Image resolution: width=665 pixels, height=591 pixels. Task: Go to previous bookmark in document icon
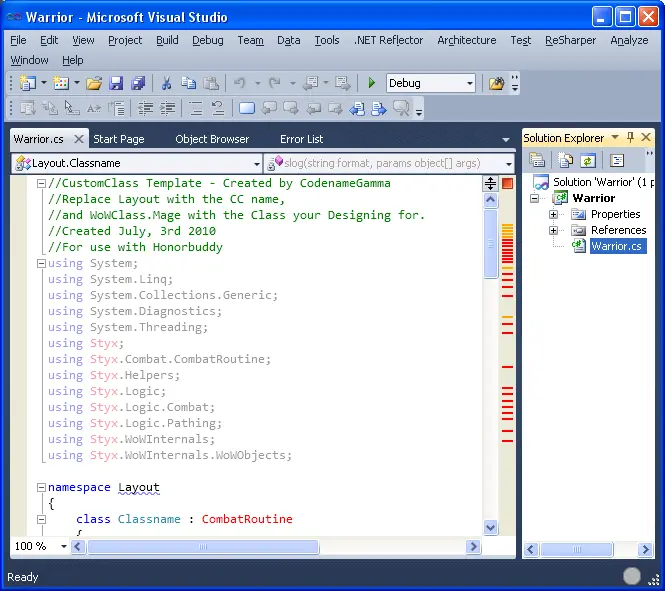click(x=357, y=109)
